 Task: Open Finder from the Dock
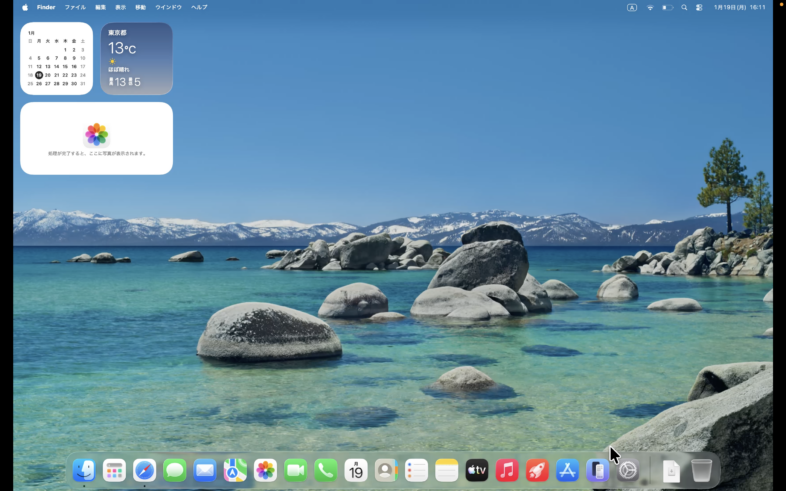click(84, 470)
